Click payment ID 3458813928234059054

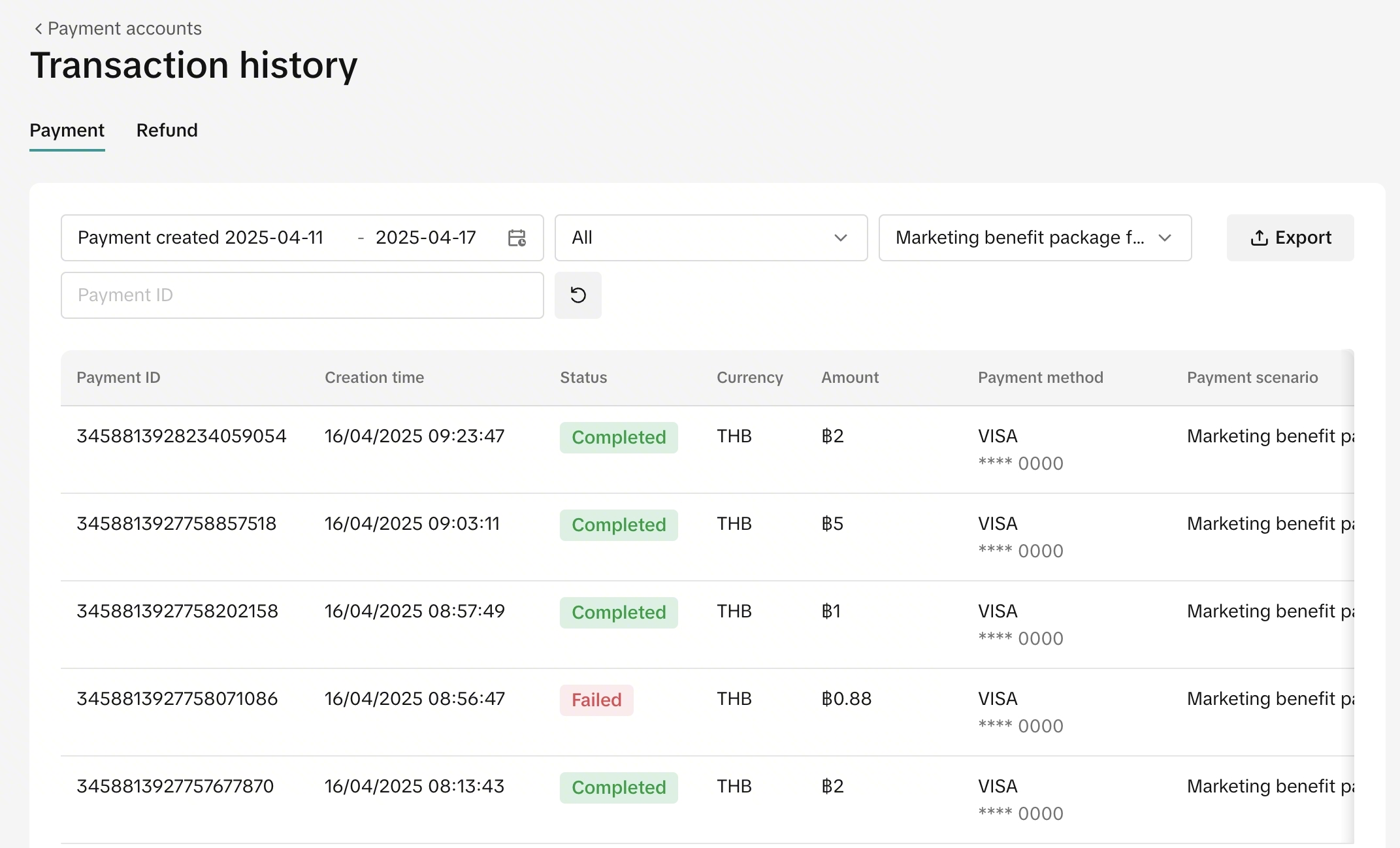pos(181,436)
